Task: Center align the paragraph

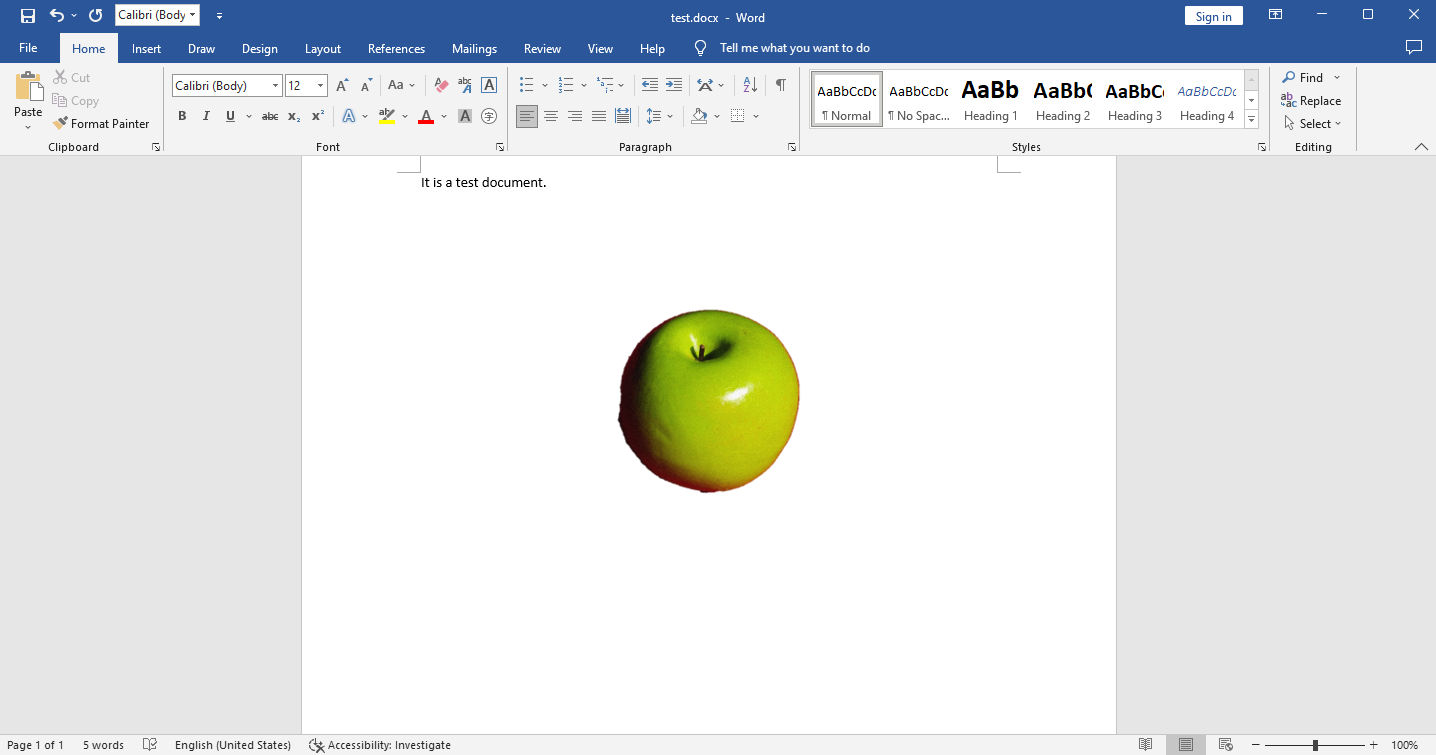Action: click(551, 116)
